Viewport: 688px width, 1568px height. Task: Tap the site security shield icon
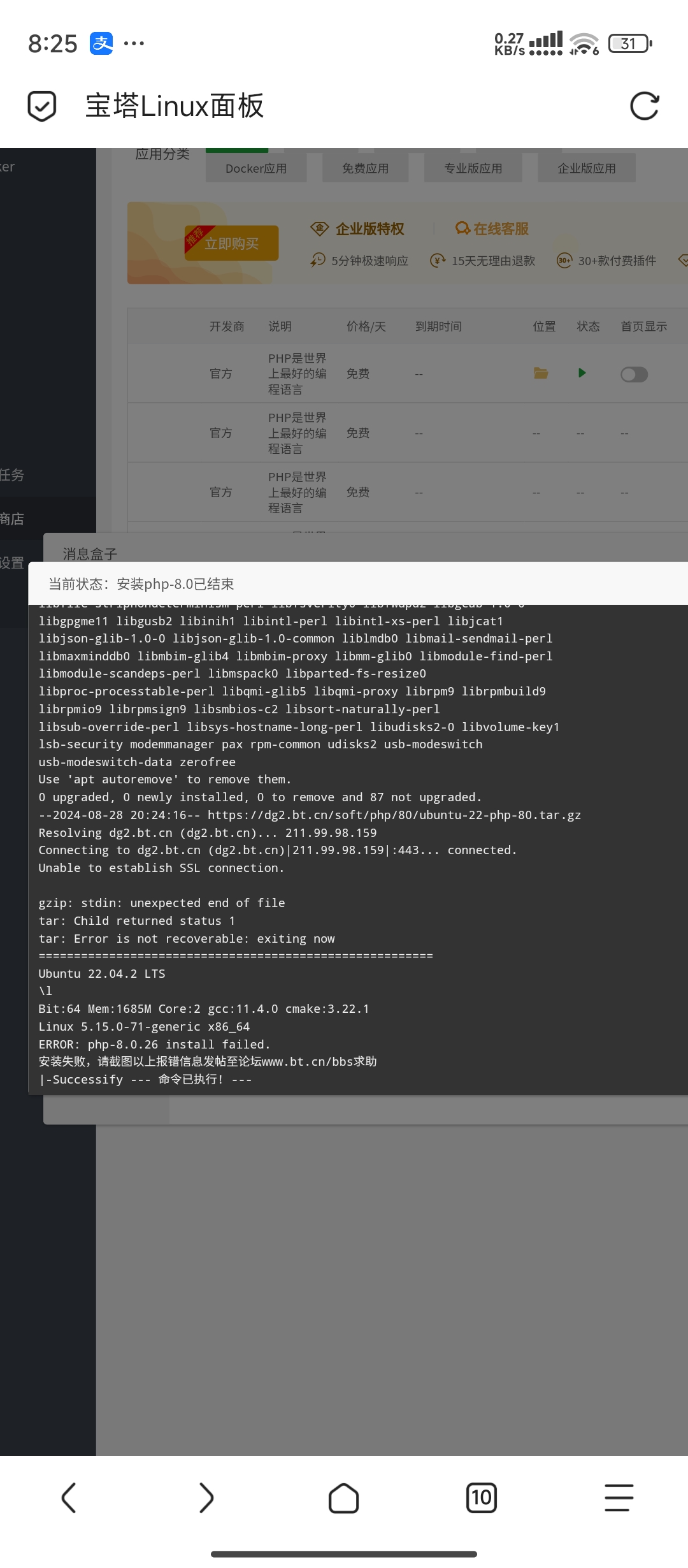[x=42, y=106]
